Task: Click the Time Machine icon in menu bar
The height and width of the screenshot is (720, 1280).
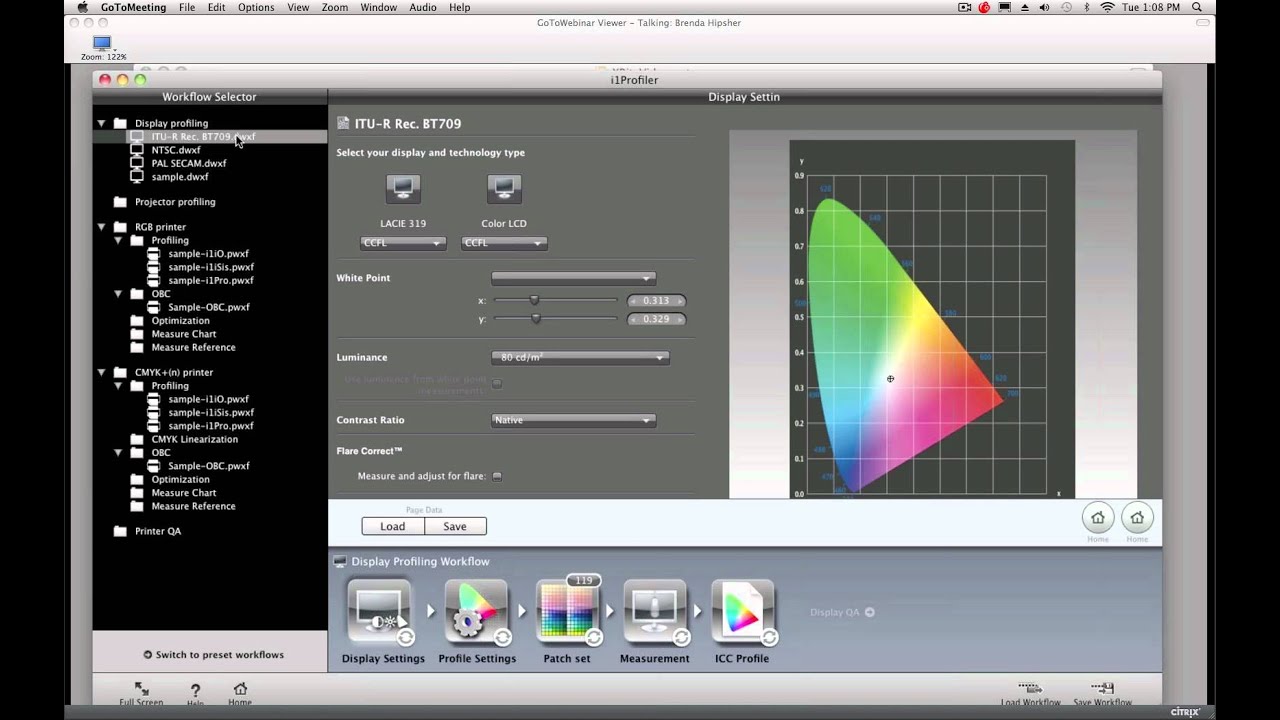Action: (x=1067, y=7)
